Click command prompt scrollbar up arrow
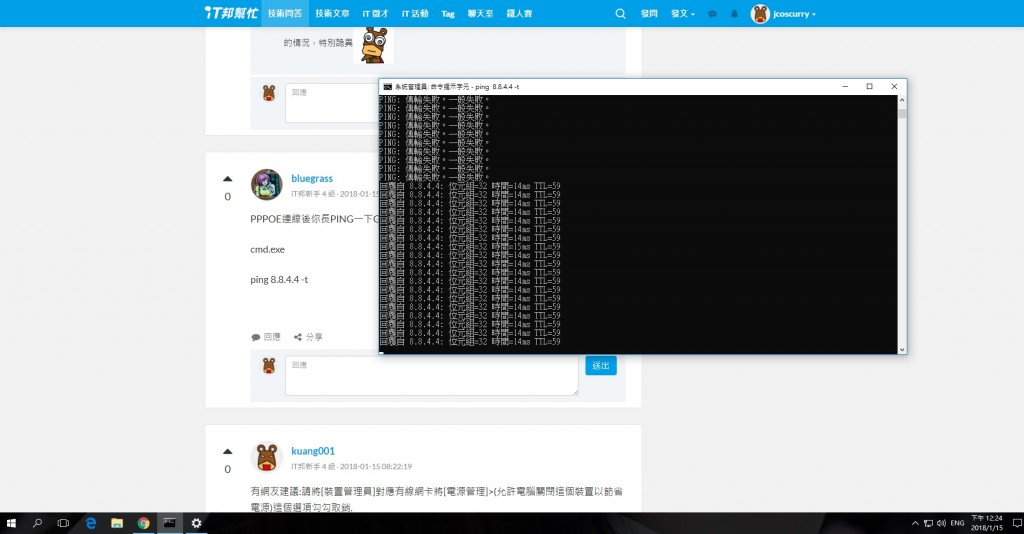Viewport: 1024px width, 534px height. (902, 100)
